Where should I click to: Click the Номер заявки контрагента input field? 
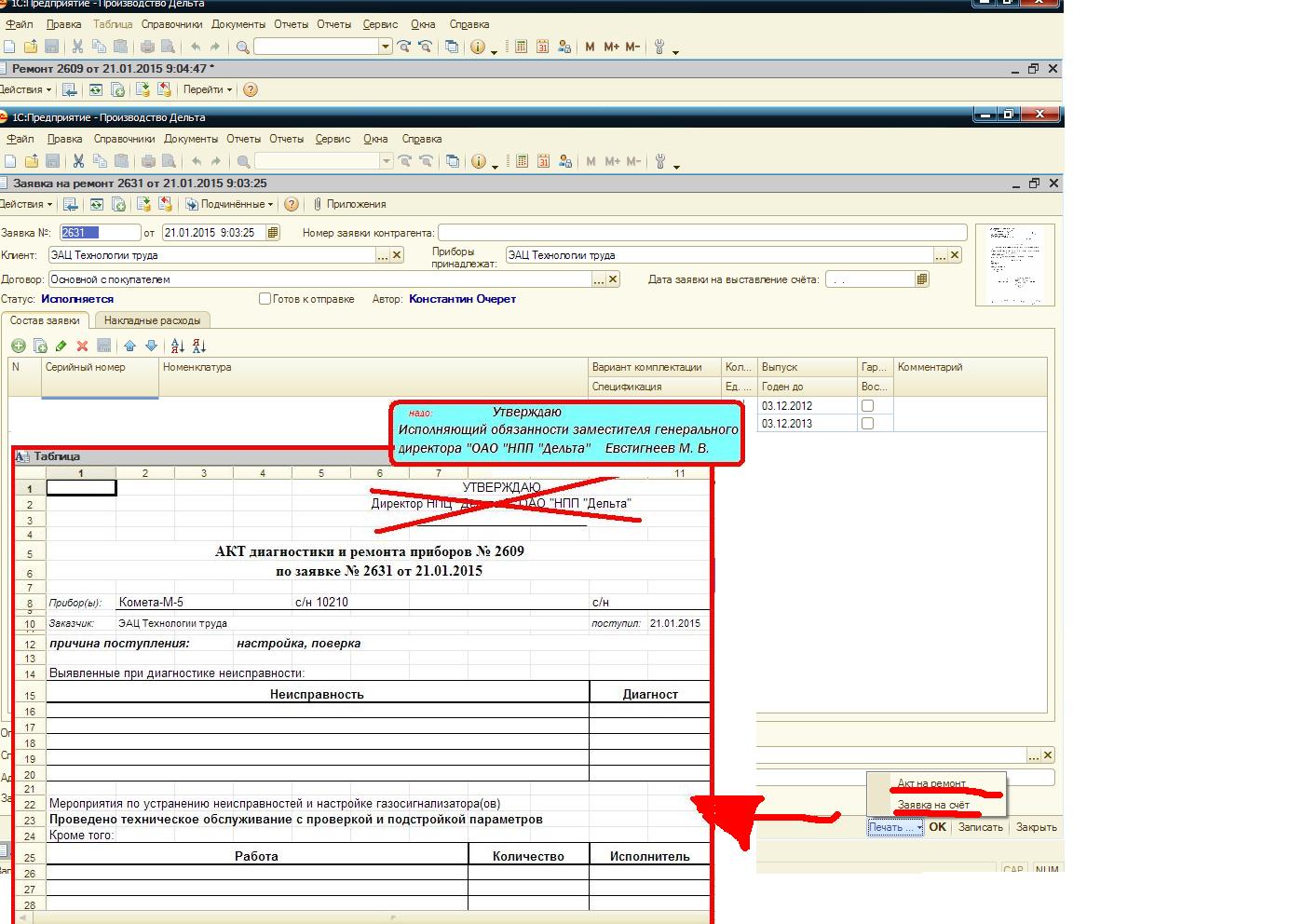tap(702, 233)
